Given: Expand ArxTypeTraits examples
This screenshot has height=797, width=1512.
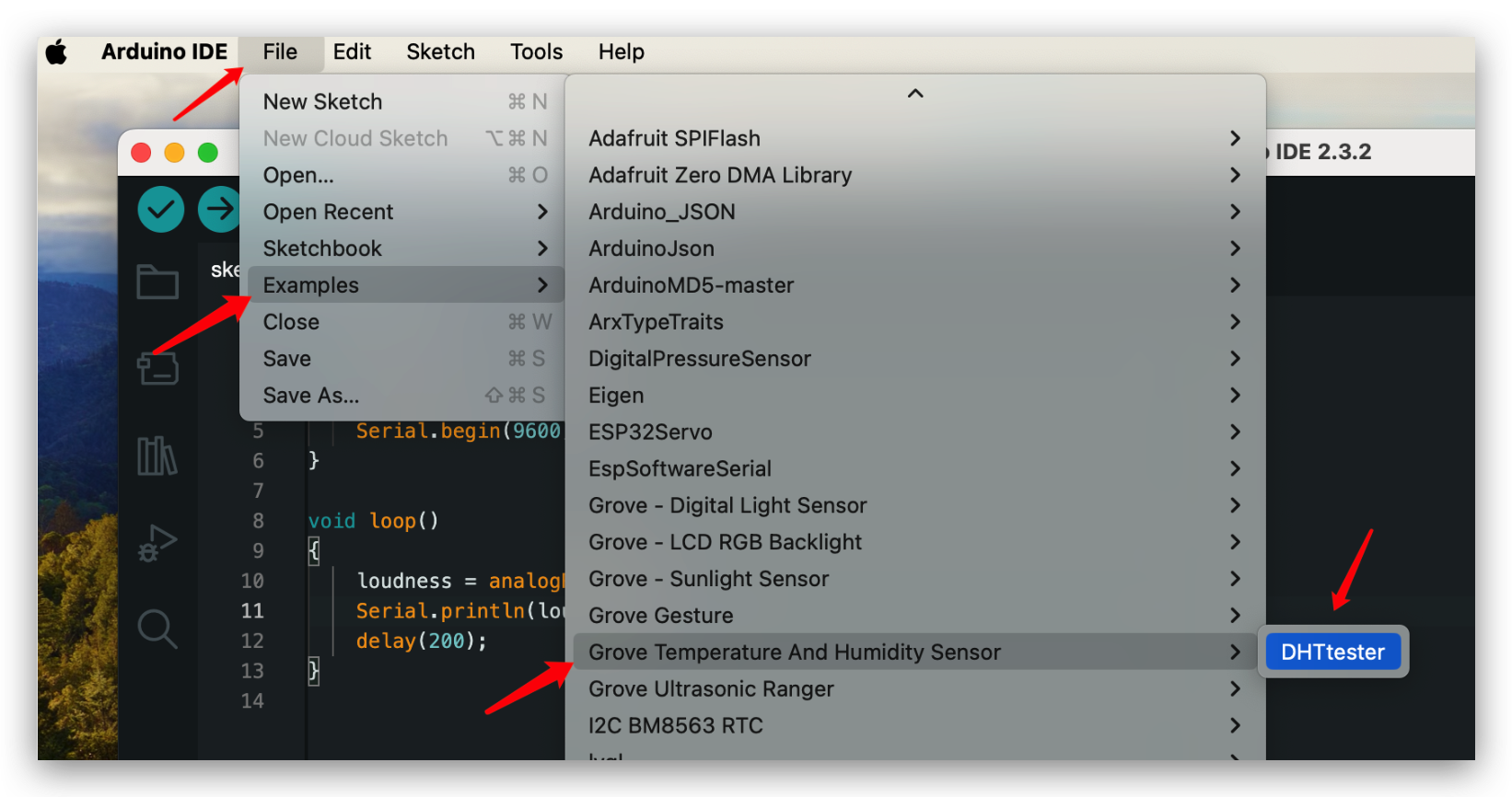Looking at the screenshot, I should click(915, 322).
